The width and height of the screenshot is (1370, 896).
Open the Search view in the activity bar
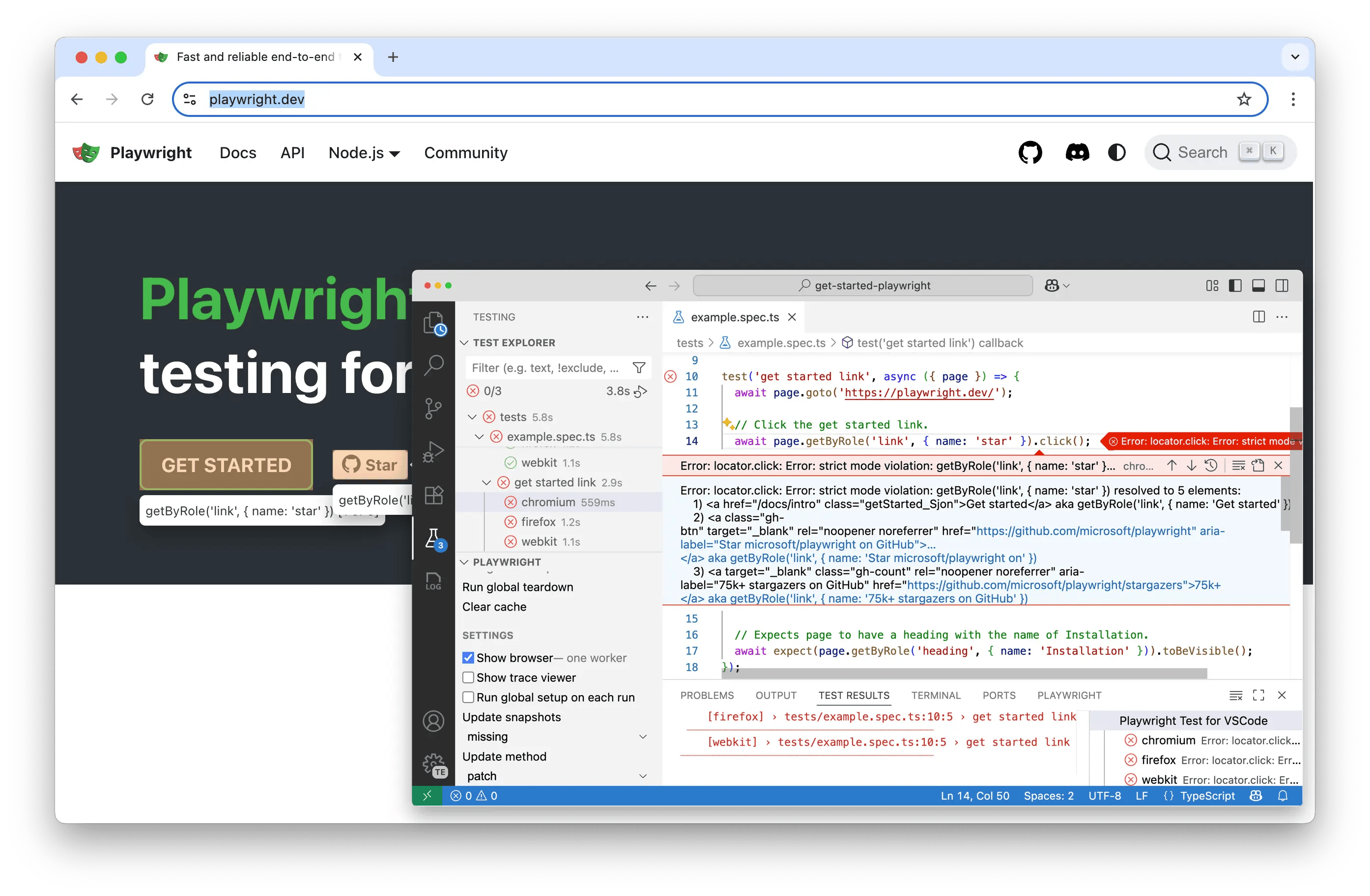[x=434, y=365]
